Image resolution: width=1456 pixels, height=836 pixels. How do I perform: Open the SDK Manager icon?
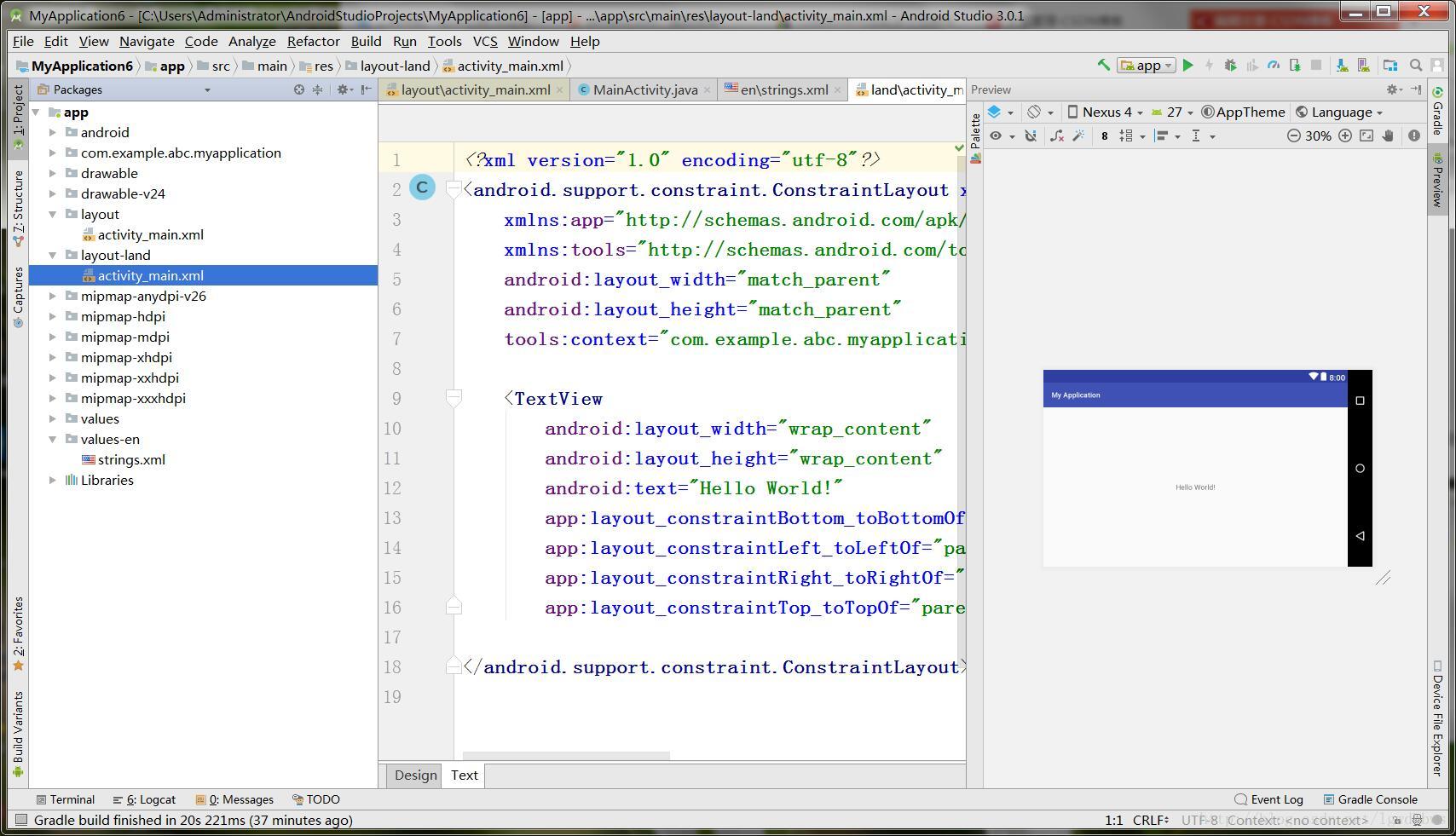click(1342, 66)
